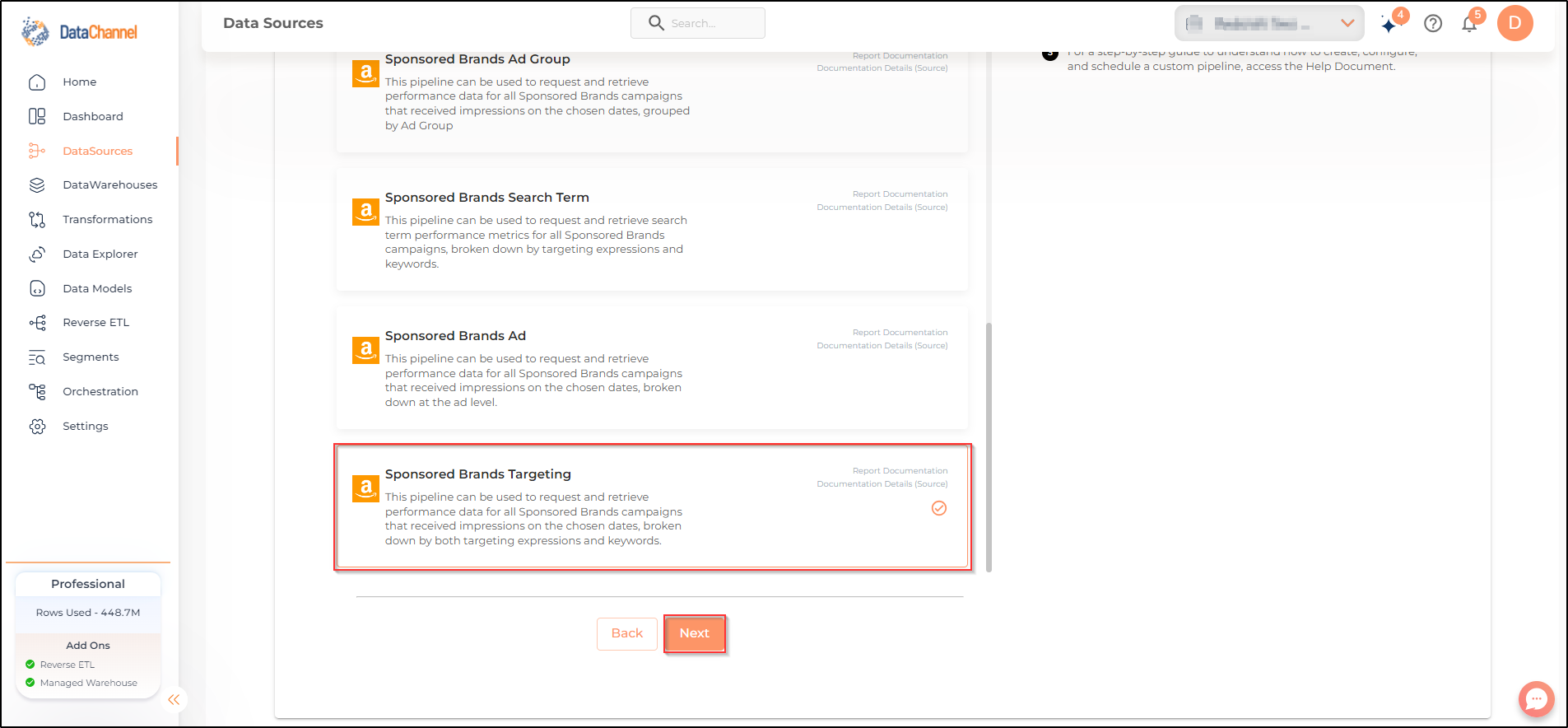Click the DataSources sidebar icon
The height and width of the screenshot is (728, 1568).
pos(37,151)
